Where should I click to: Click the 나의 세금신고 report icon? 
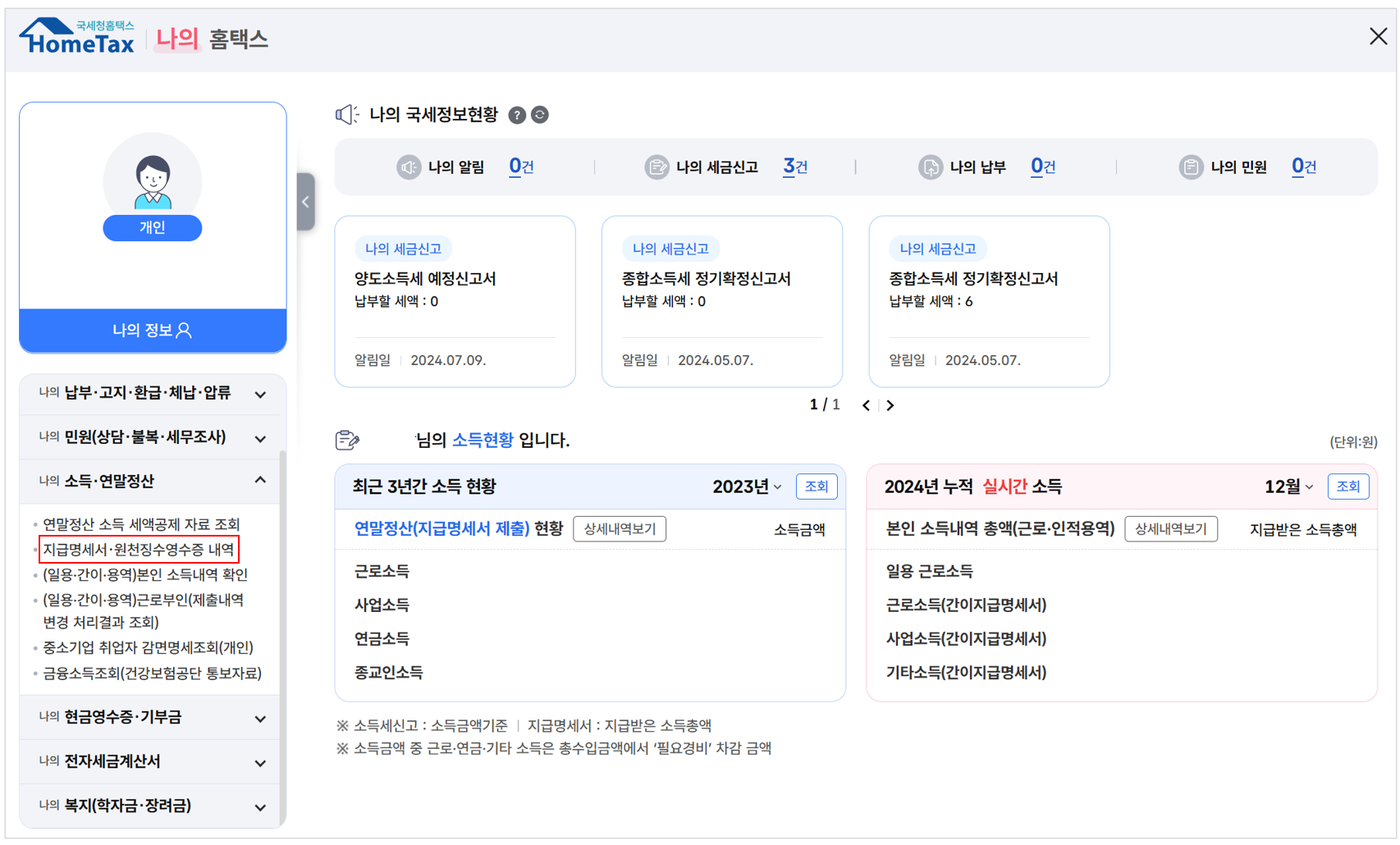657,167
